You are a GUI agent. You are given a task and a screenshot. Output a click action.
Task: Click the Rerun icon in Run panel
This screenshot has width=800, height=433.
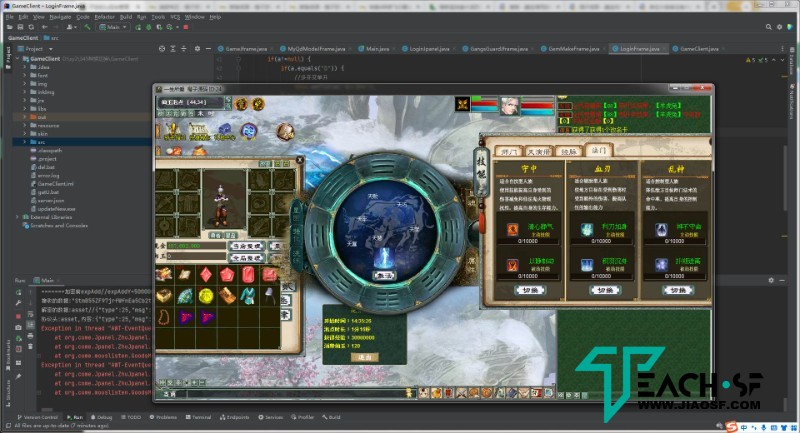(18, 292)
